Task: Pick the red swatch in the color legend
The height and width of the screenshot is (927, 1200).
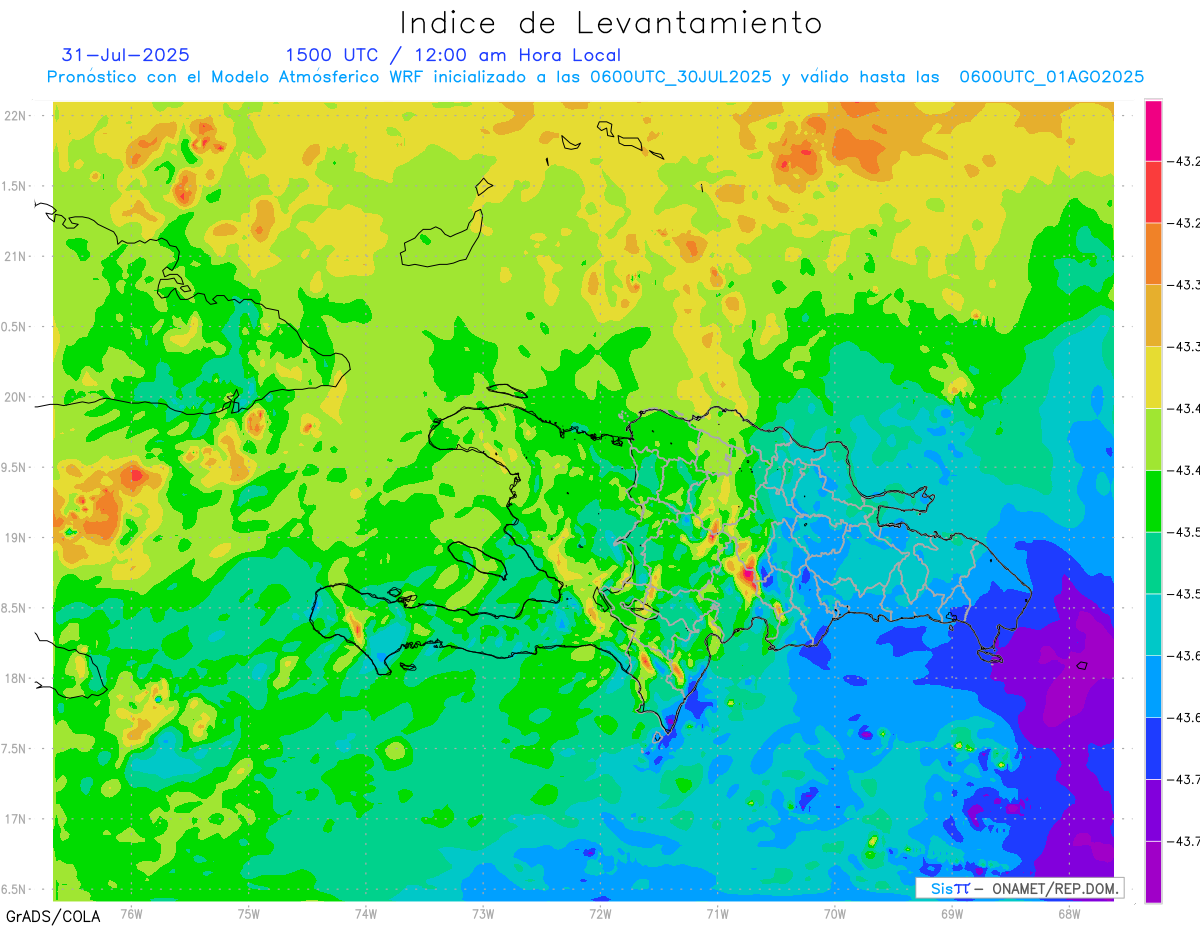Action: (x=1153, y=191)
